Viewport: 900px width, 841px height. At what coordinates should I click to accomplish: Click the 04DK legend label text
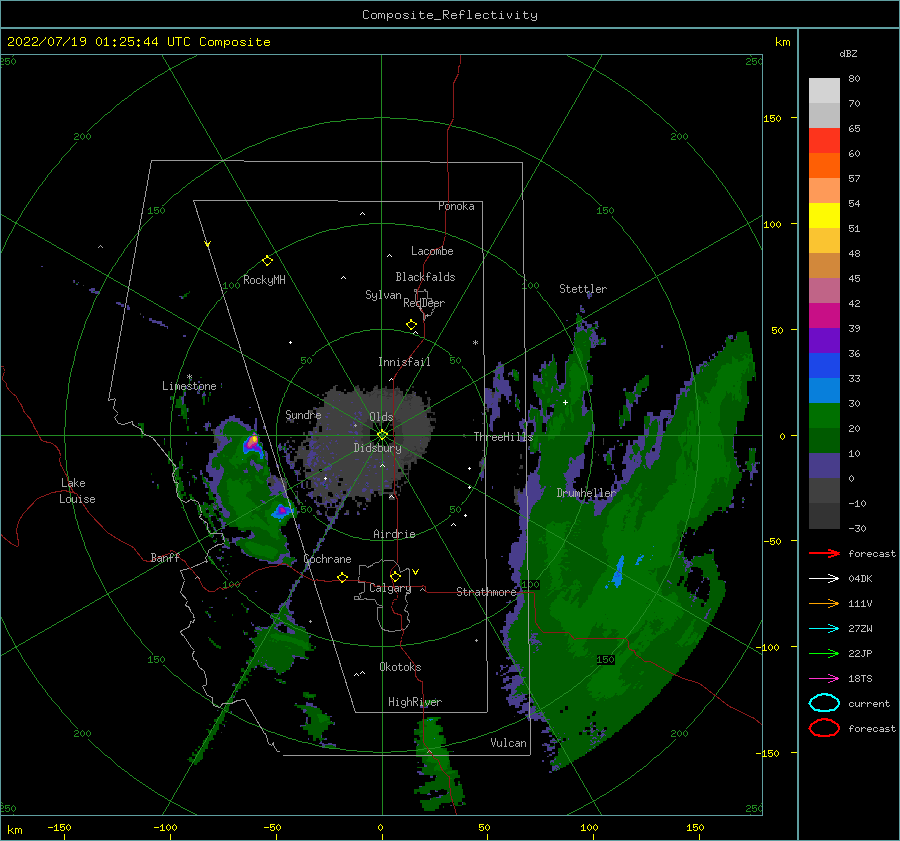coord(860,579)
